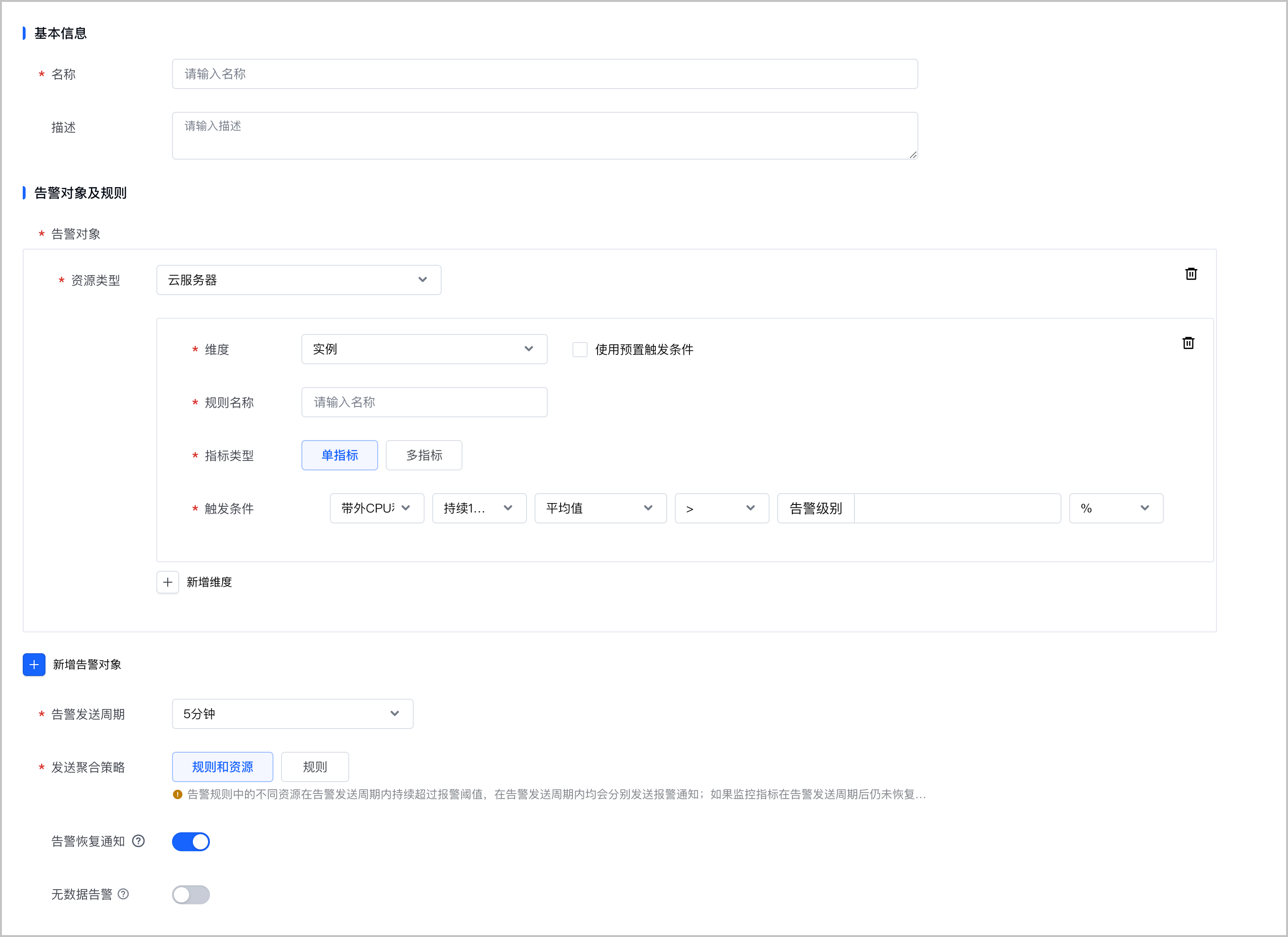
Task: Delete the 云服务器 alert object with trash icon
Action: pyautogui.click(x=1191, y=274)
